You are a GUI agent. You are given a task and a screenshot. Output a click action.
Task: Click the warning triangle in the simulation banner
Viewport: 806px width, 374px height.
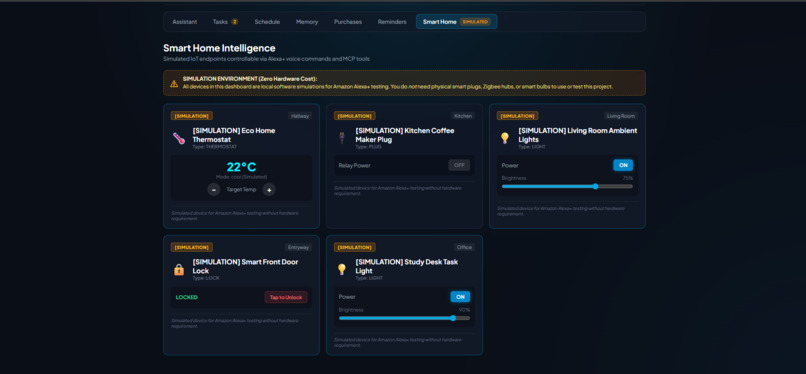[x=174, y=83]
